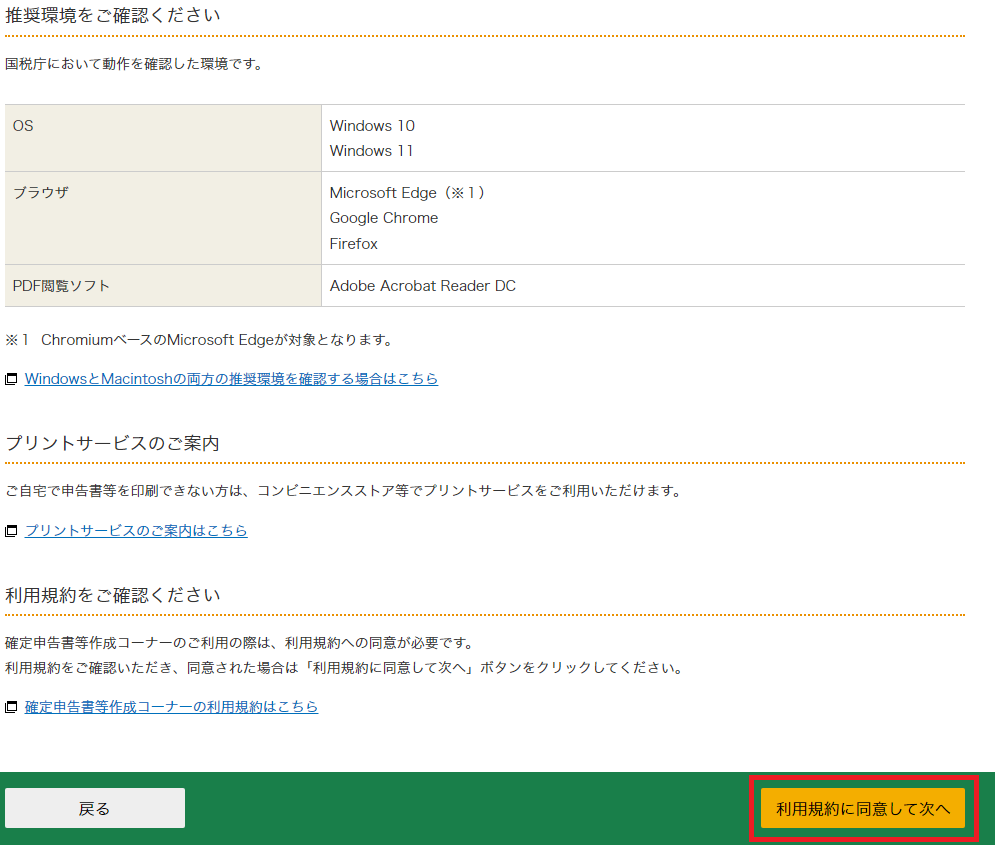Click the 推奨環境をご確認ください heading

coord(113,16)
